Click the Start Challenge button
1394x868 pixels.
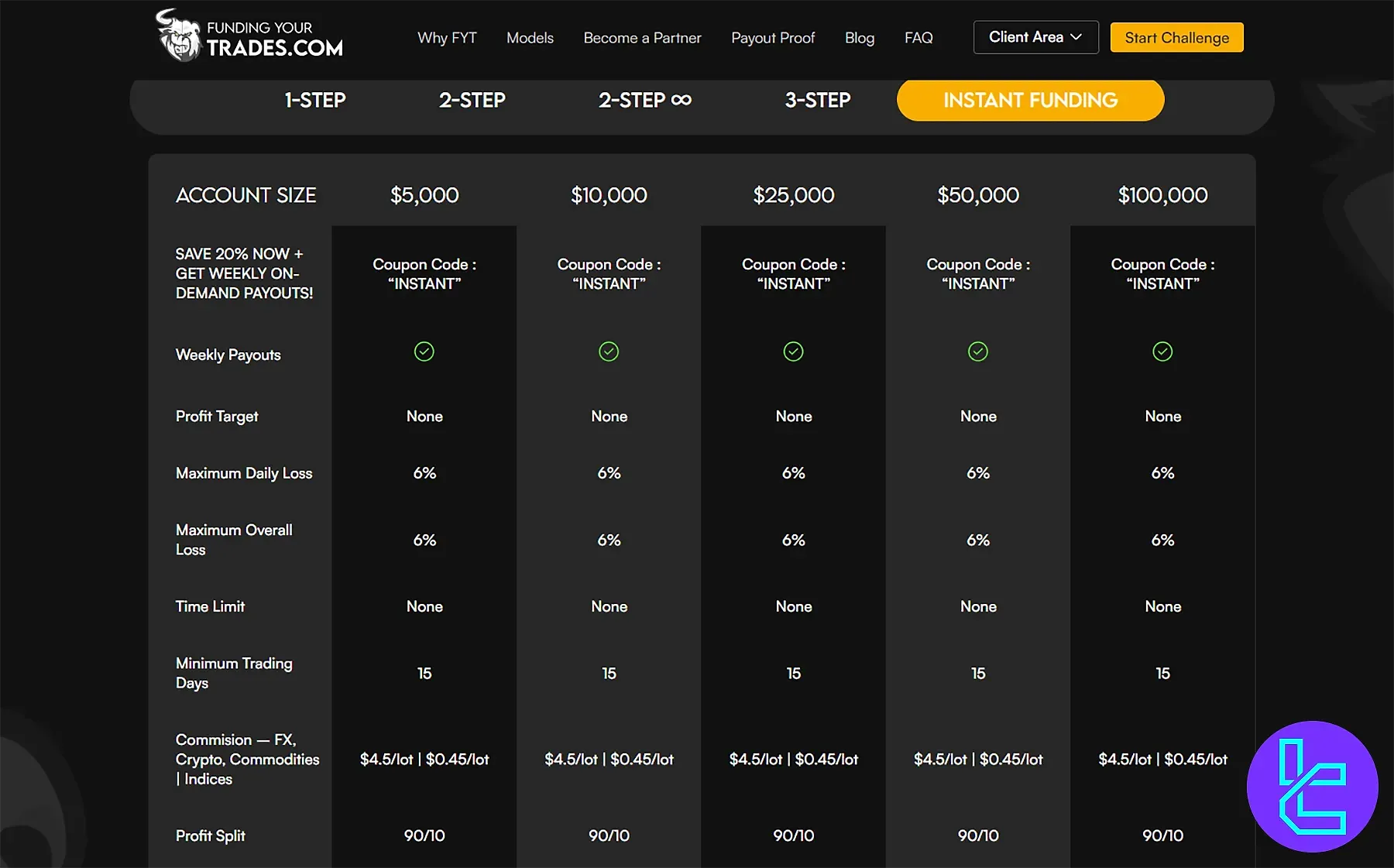(x=1176, y=37)
